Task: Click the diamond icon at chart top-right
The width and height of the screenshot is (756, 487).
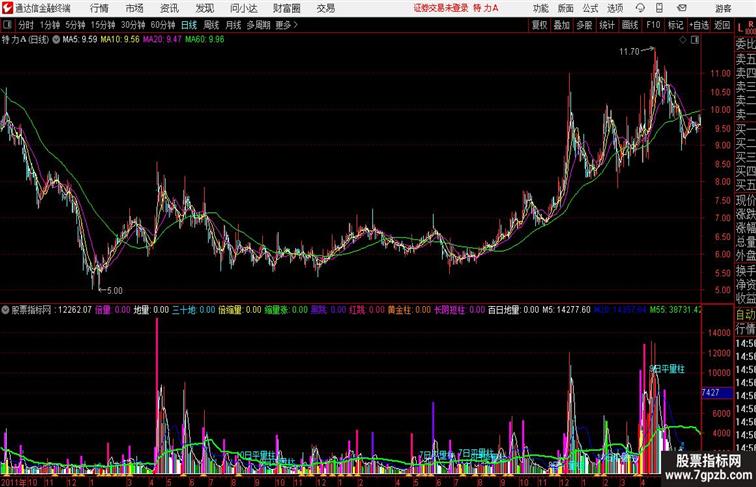Action: pyautogui.click(x=683, y=40)
